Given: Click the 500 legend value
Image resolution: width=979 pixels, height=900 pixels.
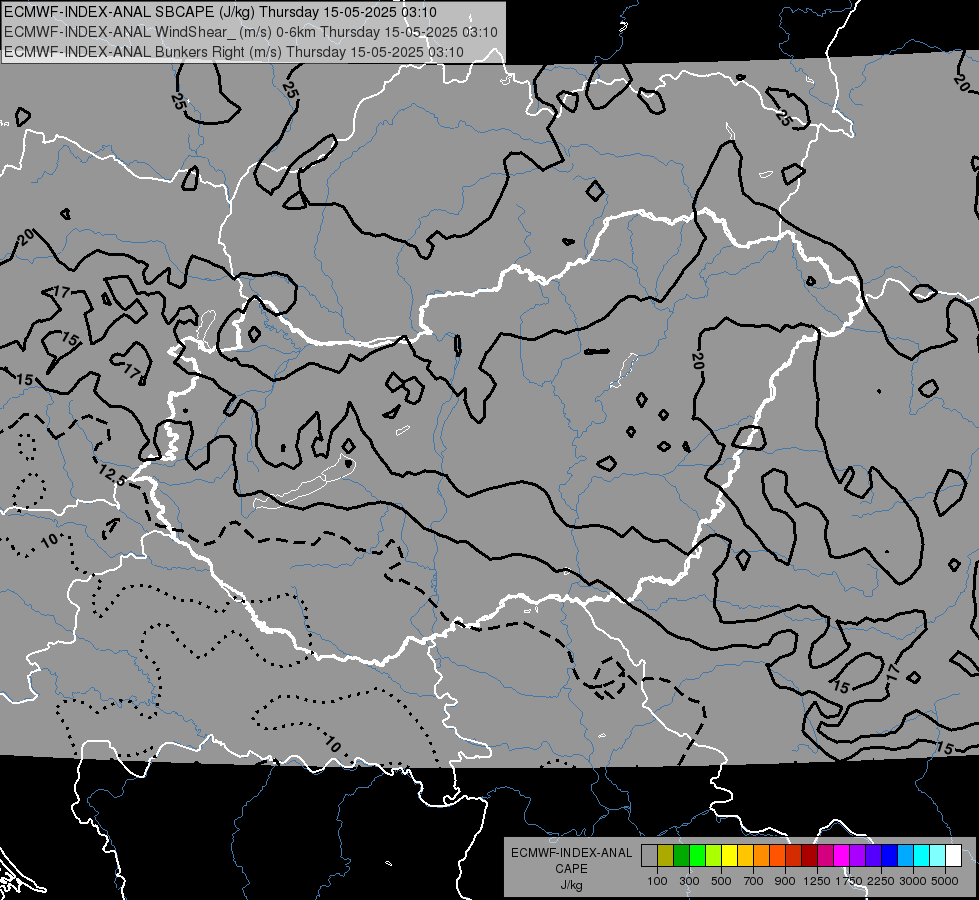Looking at the screenshot, I should coord(721,881).
